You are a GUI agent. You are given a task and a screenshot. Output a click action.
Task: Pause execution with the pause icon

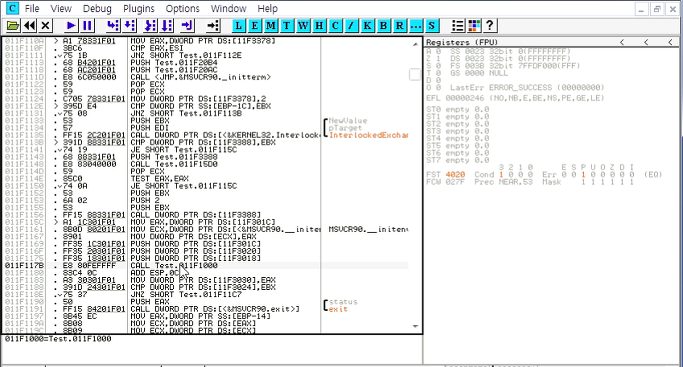coord(87,26)
